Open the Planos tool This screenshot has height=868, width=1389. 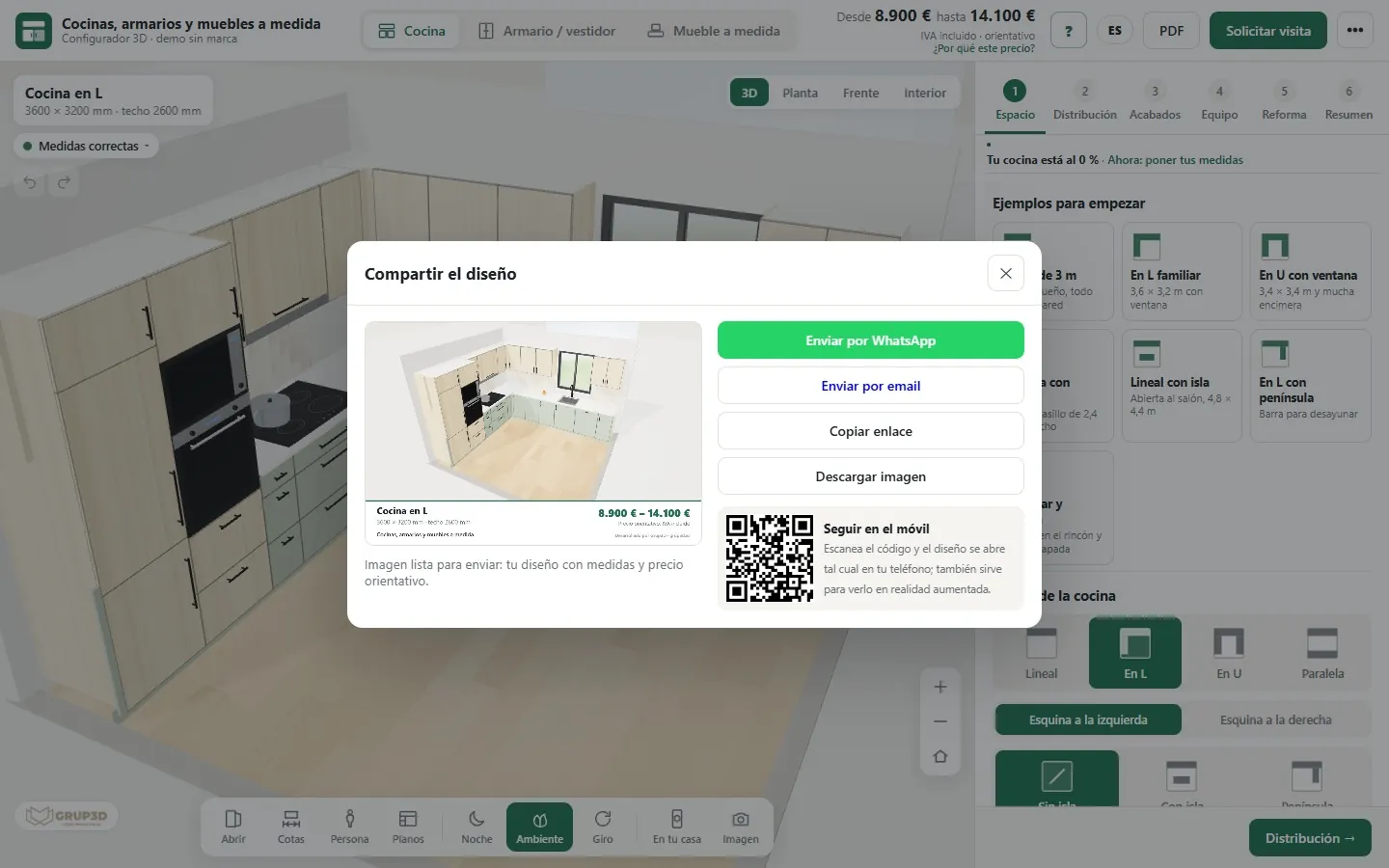click(408, 827)
